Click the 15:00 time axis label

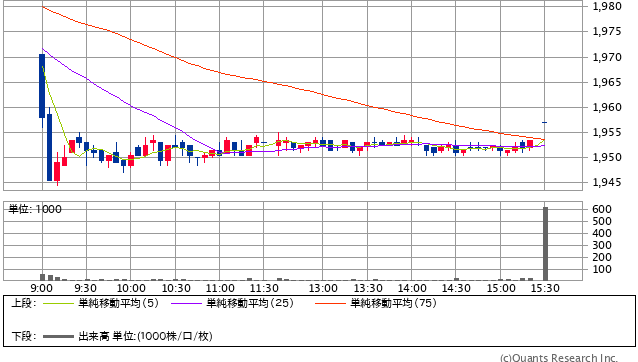tap(501, 288)
